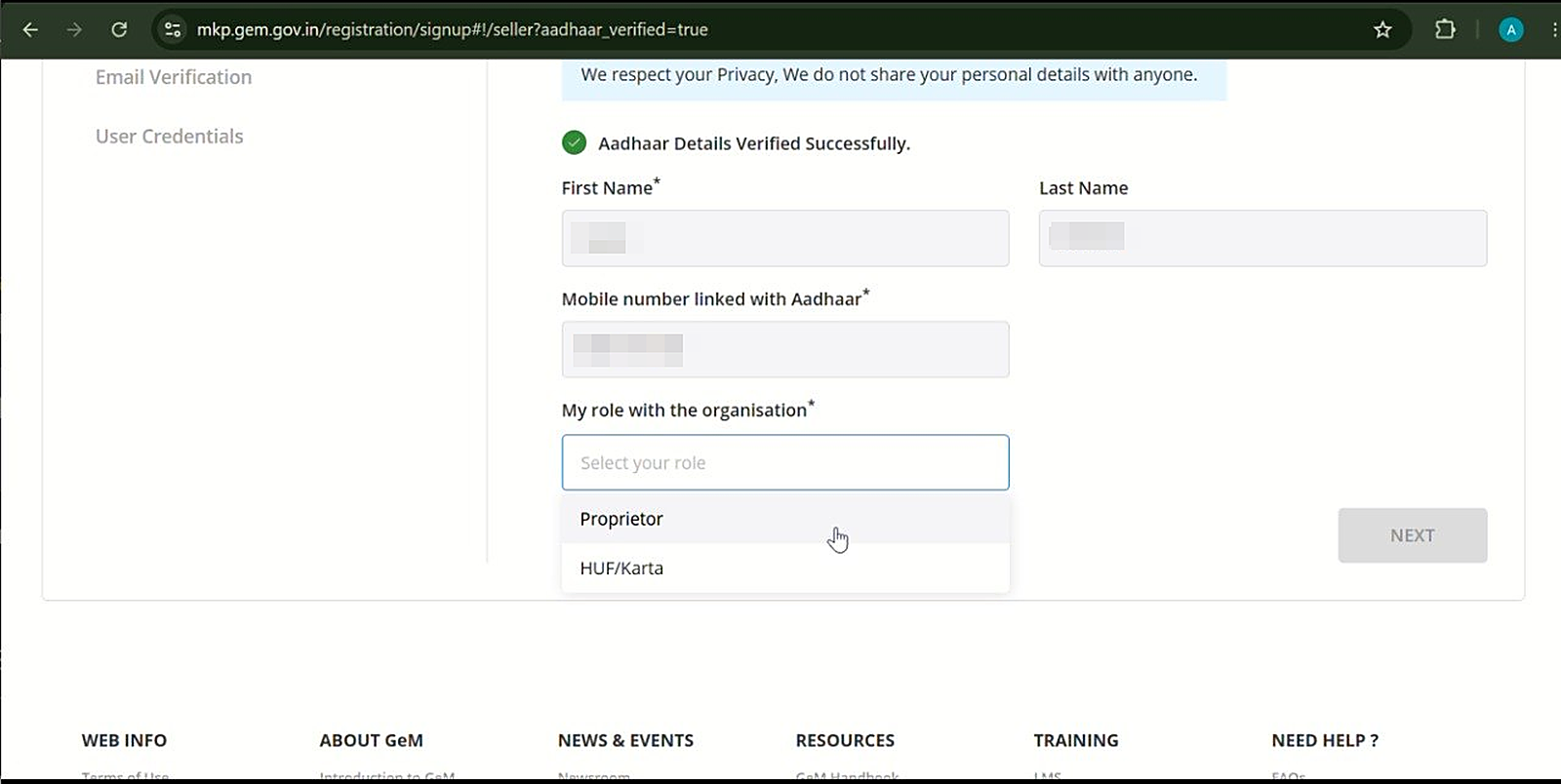
Task: Go back using the browser back arrow
Action: point(30,29)
